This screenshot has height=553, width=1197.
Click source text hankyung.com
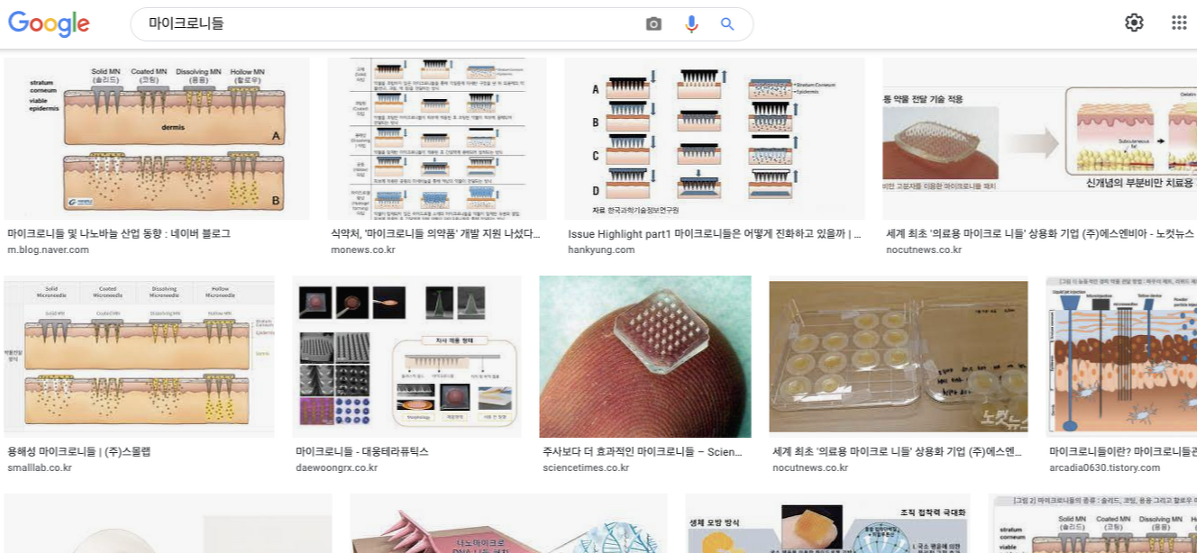pyautogui.click(x=601, y=250)
